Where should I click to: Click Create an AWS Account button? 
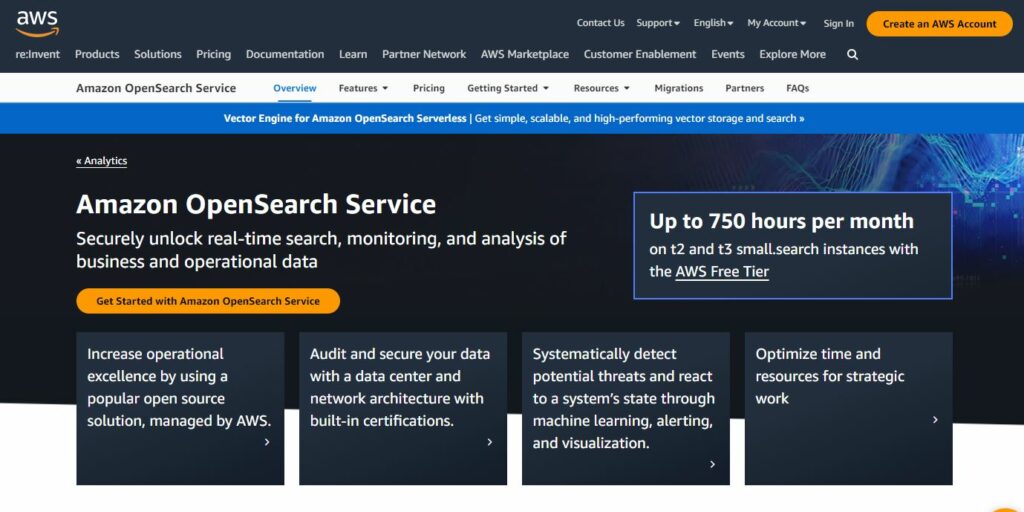(x=939, y=24)
